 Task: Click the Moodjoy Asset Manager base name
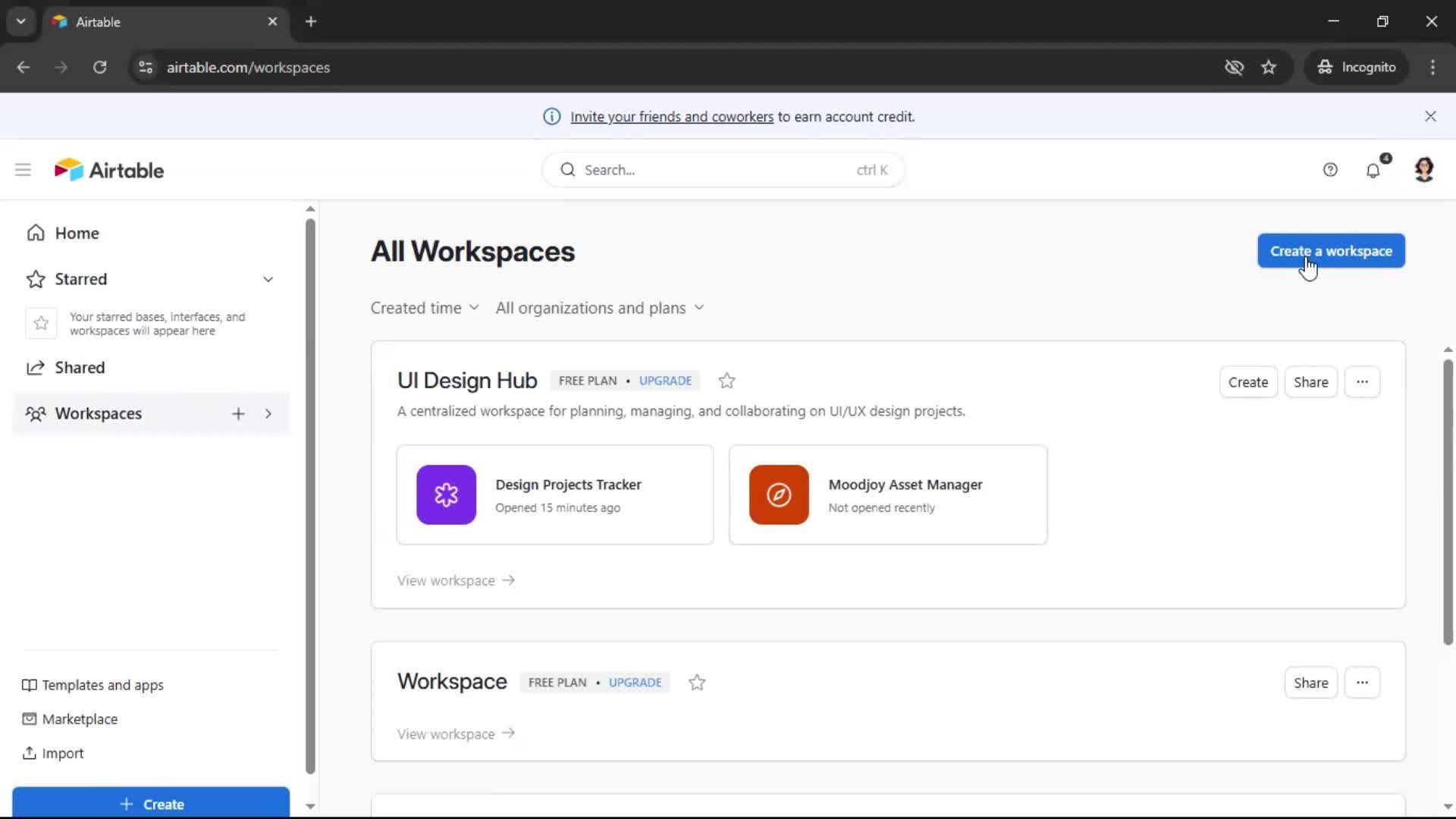pos(905,485)
